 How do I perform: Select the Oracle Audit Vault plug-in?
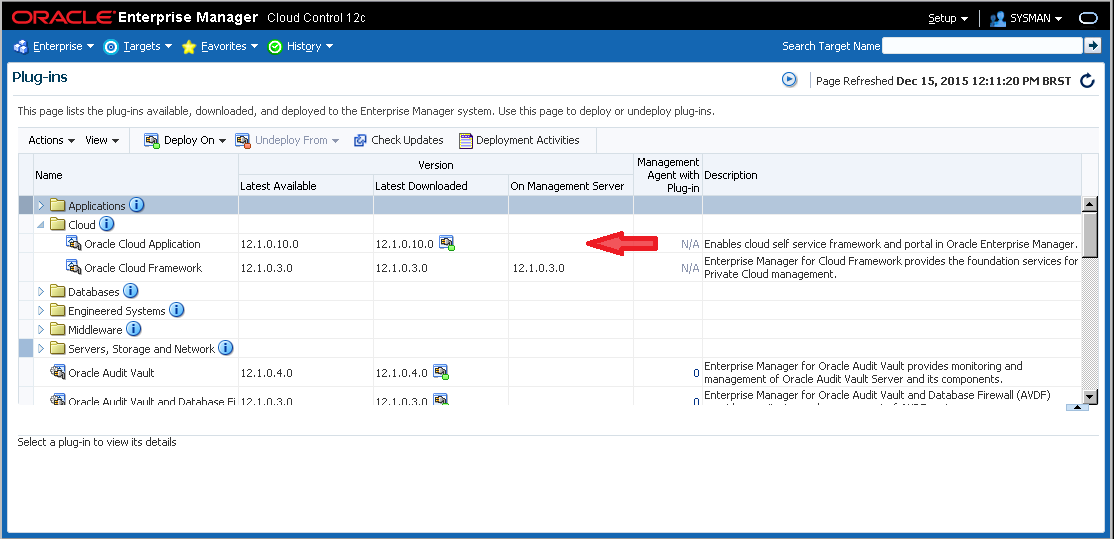(550, 373)
